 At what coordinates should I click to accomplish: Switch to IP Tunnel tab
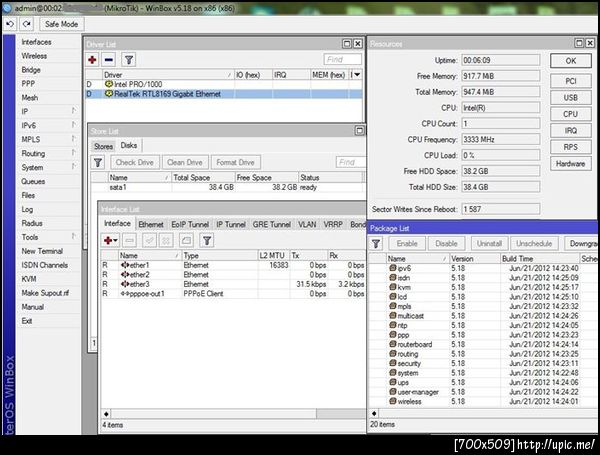pyautogui.click(x=231, y=225)
